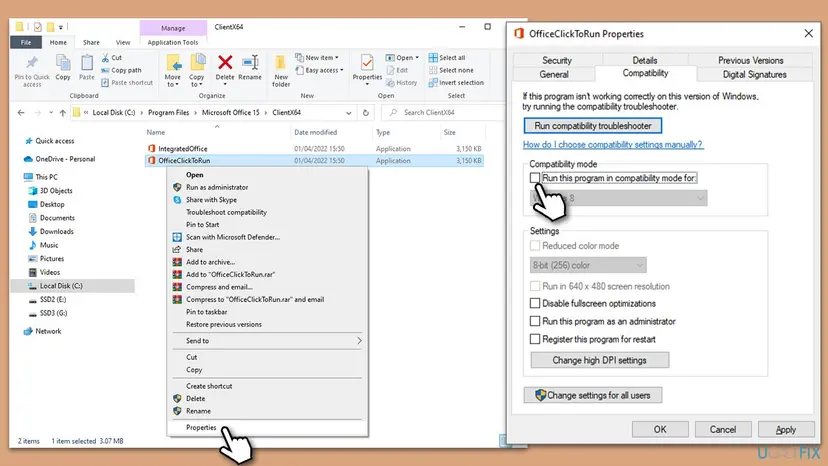
Task: Click the Copy icon in the Clipboard group
Action: tap(63, 64)
